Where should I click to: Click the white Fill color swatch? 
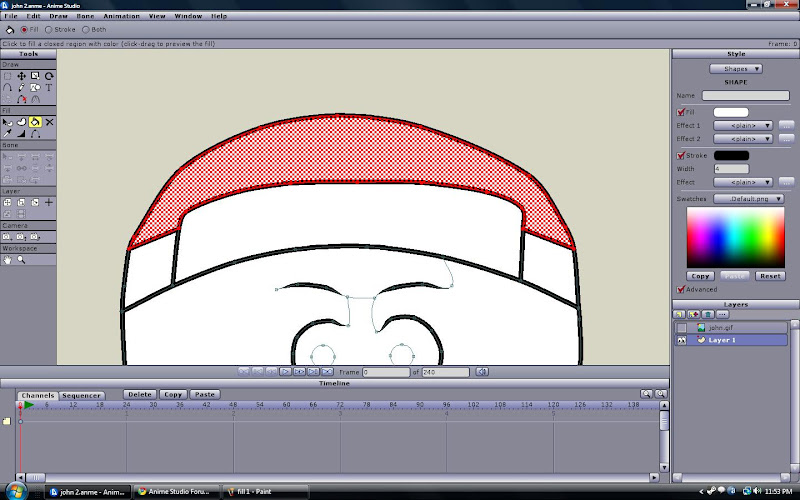731,112
